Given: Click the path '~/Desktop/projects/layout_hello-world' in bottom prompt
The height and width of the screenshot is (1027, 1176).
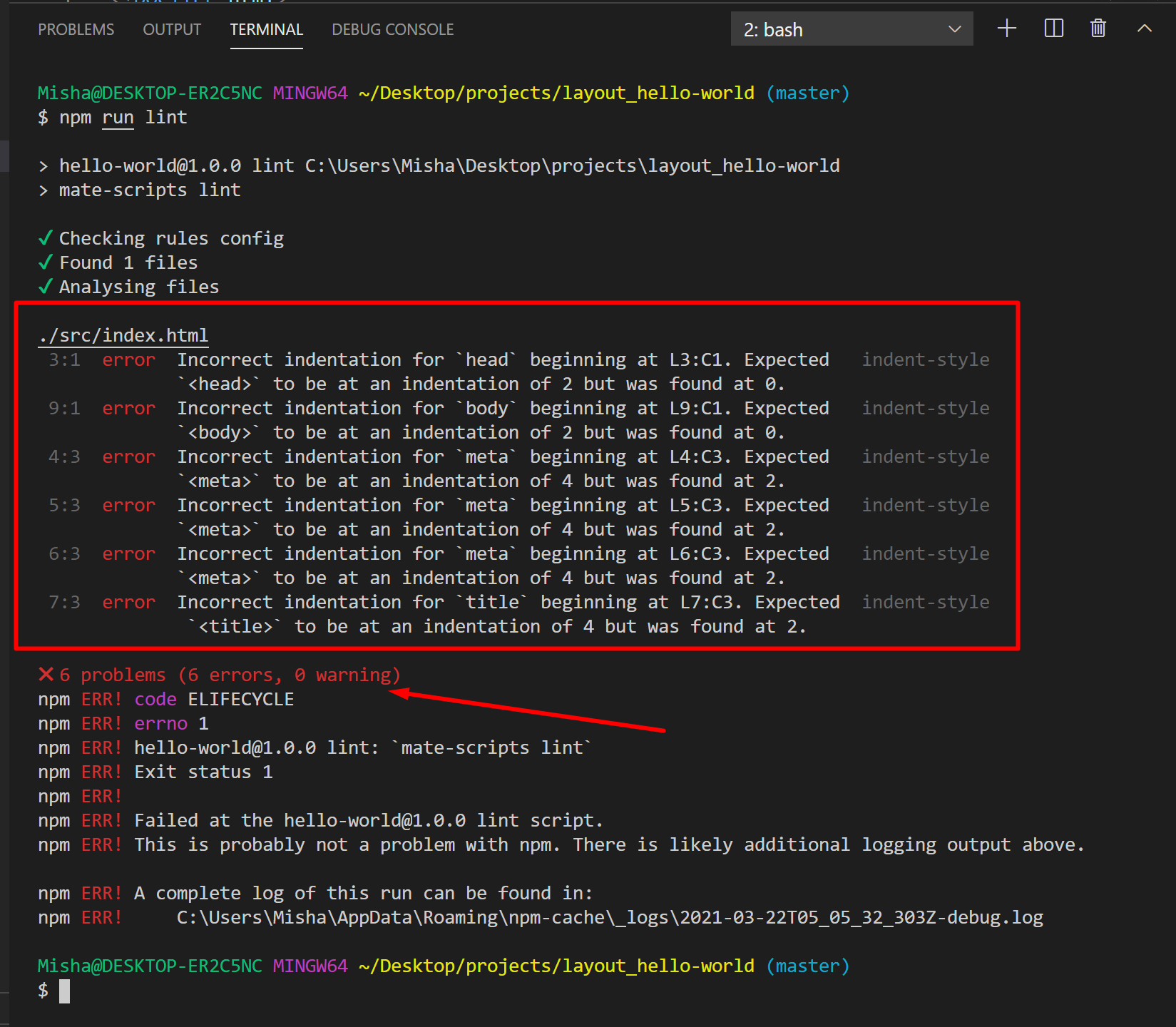Looking at the screenshot, I should 556,966.
